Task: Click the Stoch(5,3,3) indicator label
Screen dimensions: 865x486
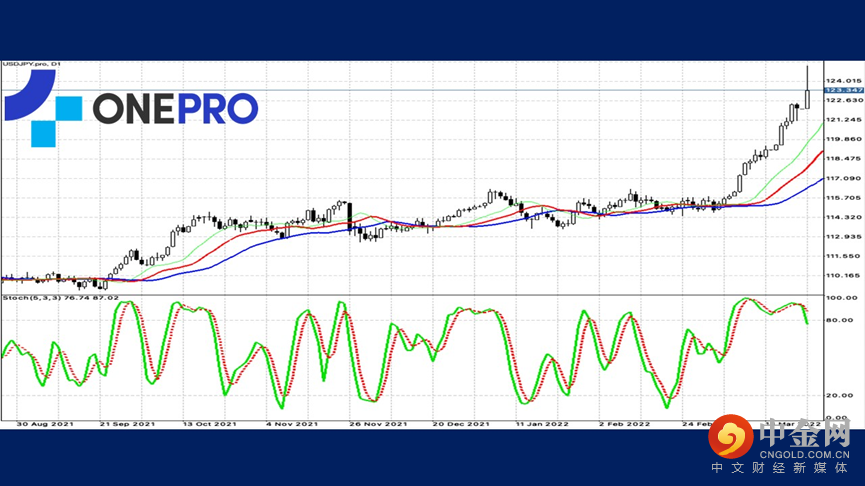Action: (61, 298)
